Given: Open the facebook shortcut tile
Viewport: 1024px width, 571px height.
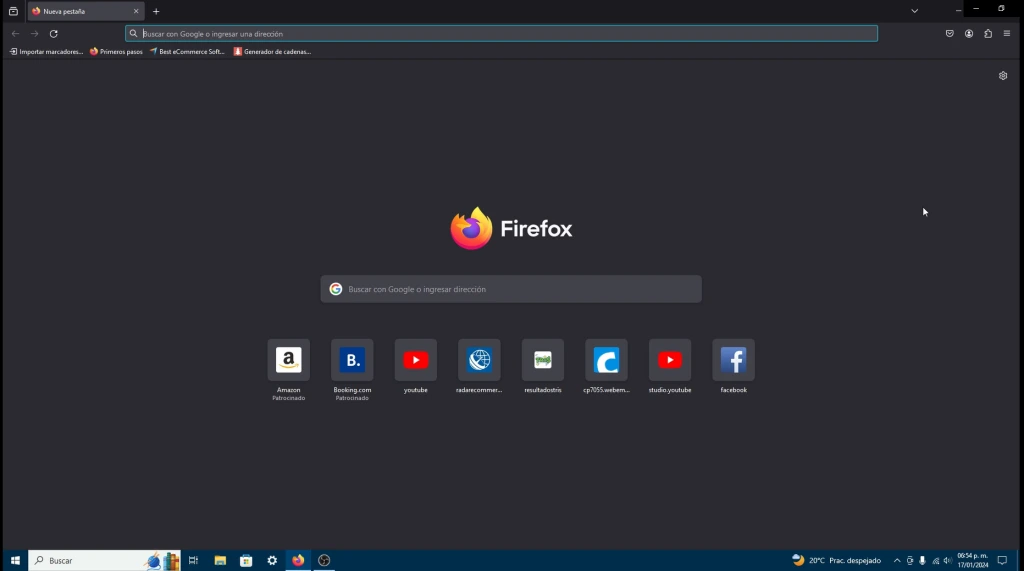Looking at the screenshot, I should tap(733, 360).
